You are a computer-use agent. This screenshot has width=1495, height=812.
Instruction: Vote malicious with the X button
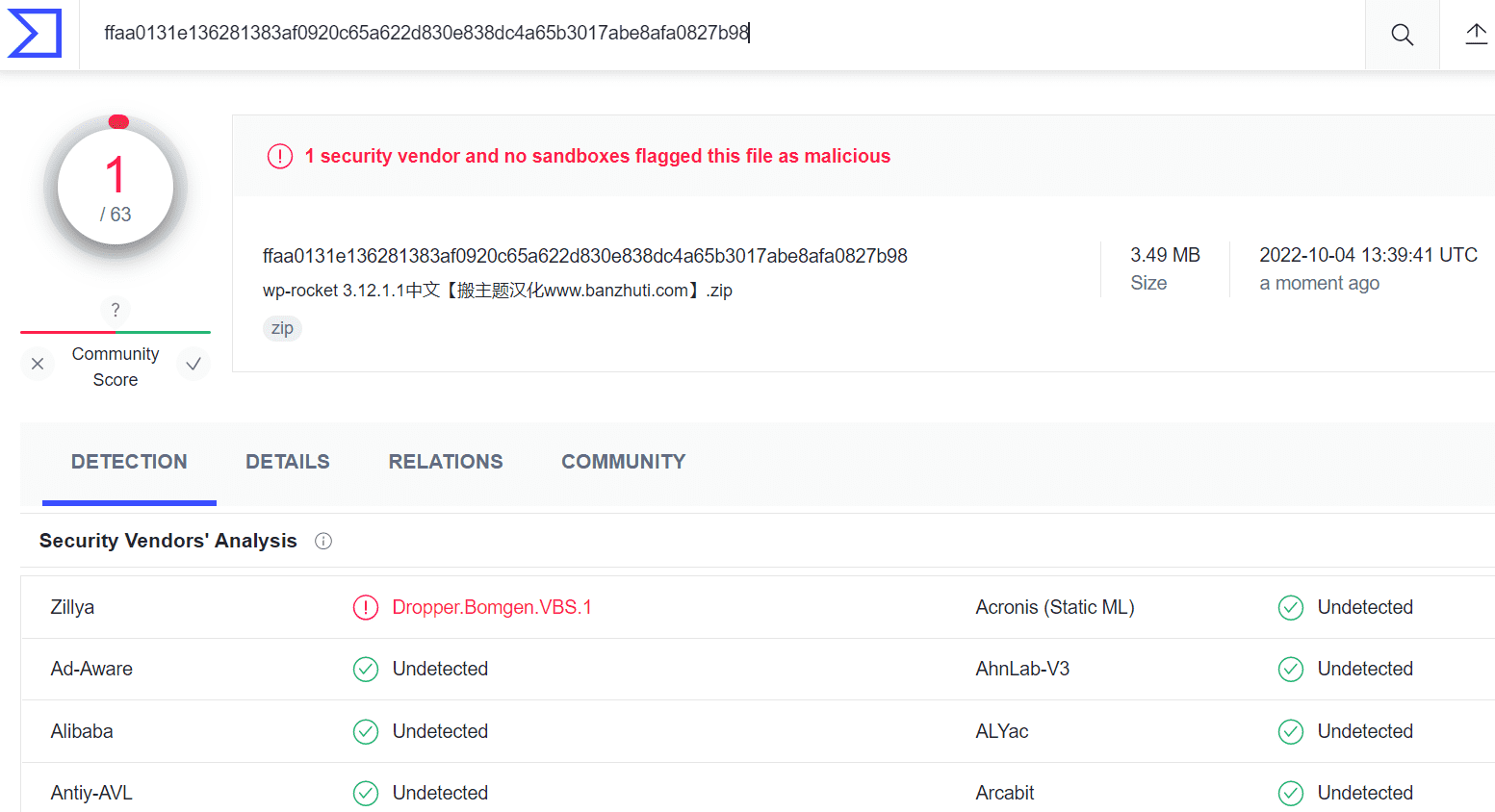tap(38, 364)
